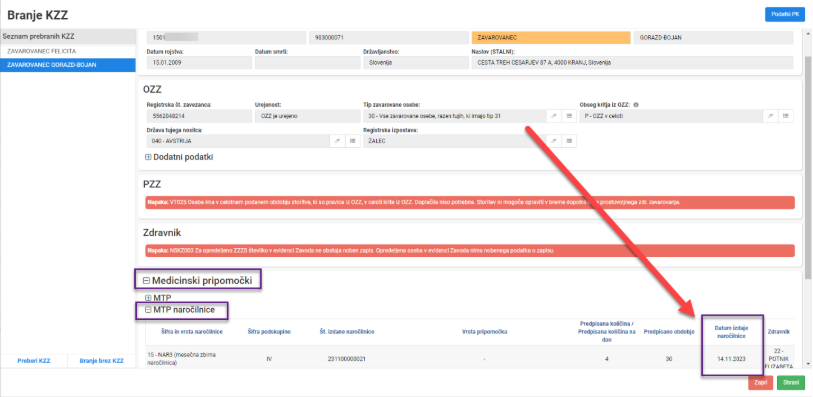Click the Datum rojstva field 15.01.2009
The width and height of the screenshot is (813, 397).
pos(199,62)
